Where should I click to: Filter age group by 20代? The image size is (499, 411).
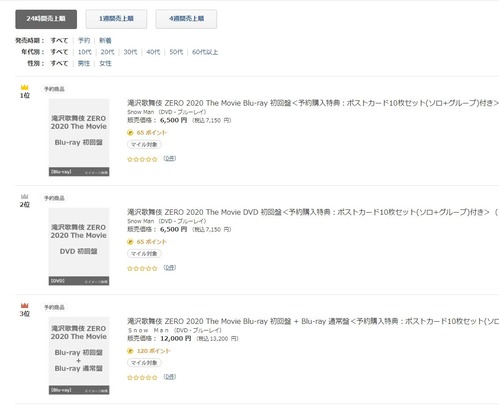pos(107,52)
